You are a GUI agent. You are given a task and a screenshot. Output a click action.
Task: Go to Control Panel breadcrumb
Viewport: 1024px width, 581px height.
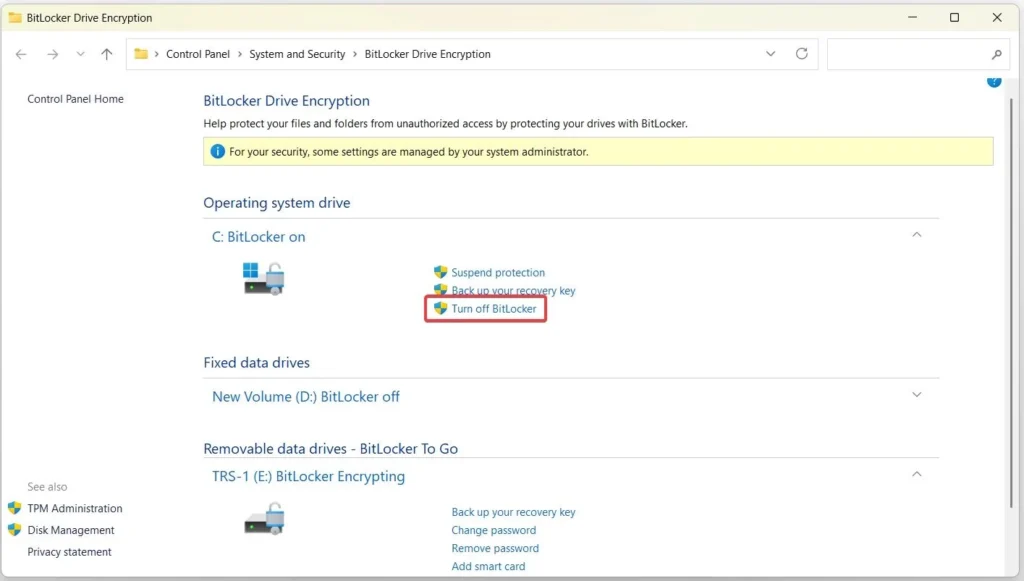198,54
